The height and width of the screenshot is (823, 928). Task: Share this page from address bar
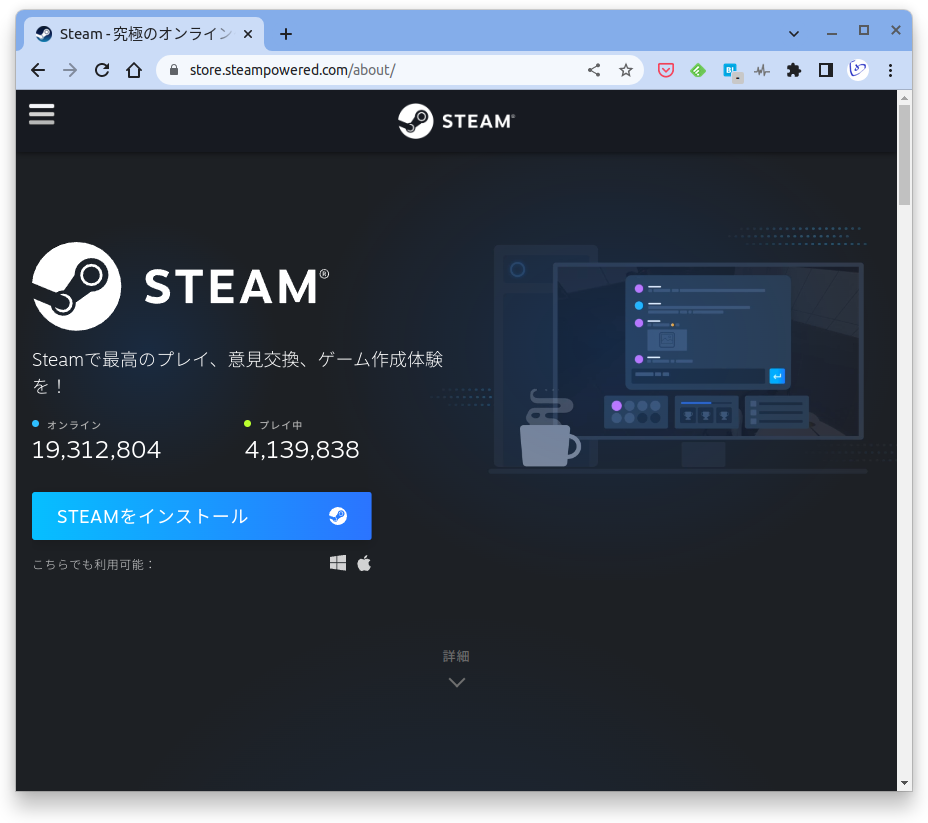pos(594,70)
